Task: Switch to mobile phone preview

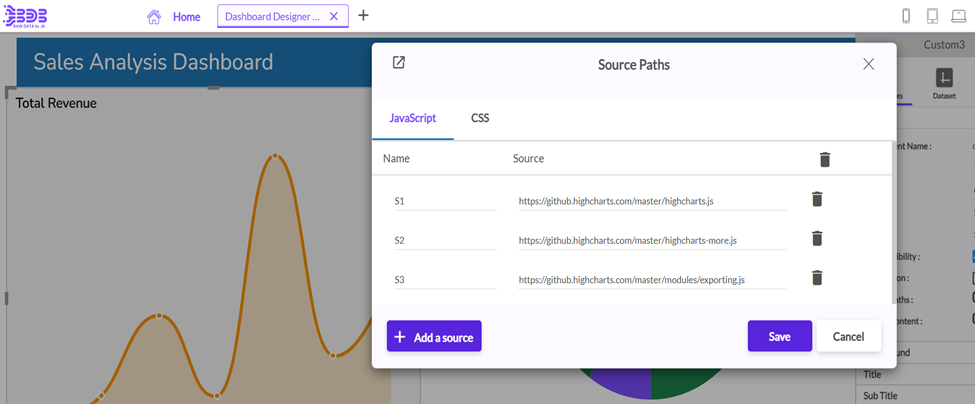Action: [x=906, y=16]
